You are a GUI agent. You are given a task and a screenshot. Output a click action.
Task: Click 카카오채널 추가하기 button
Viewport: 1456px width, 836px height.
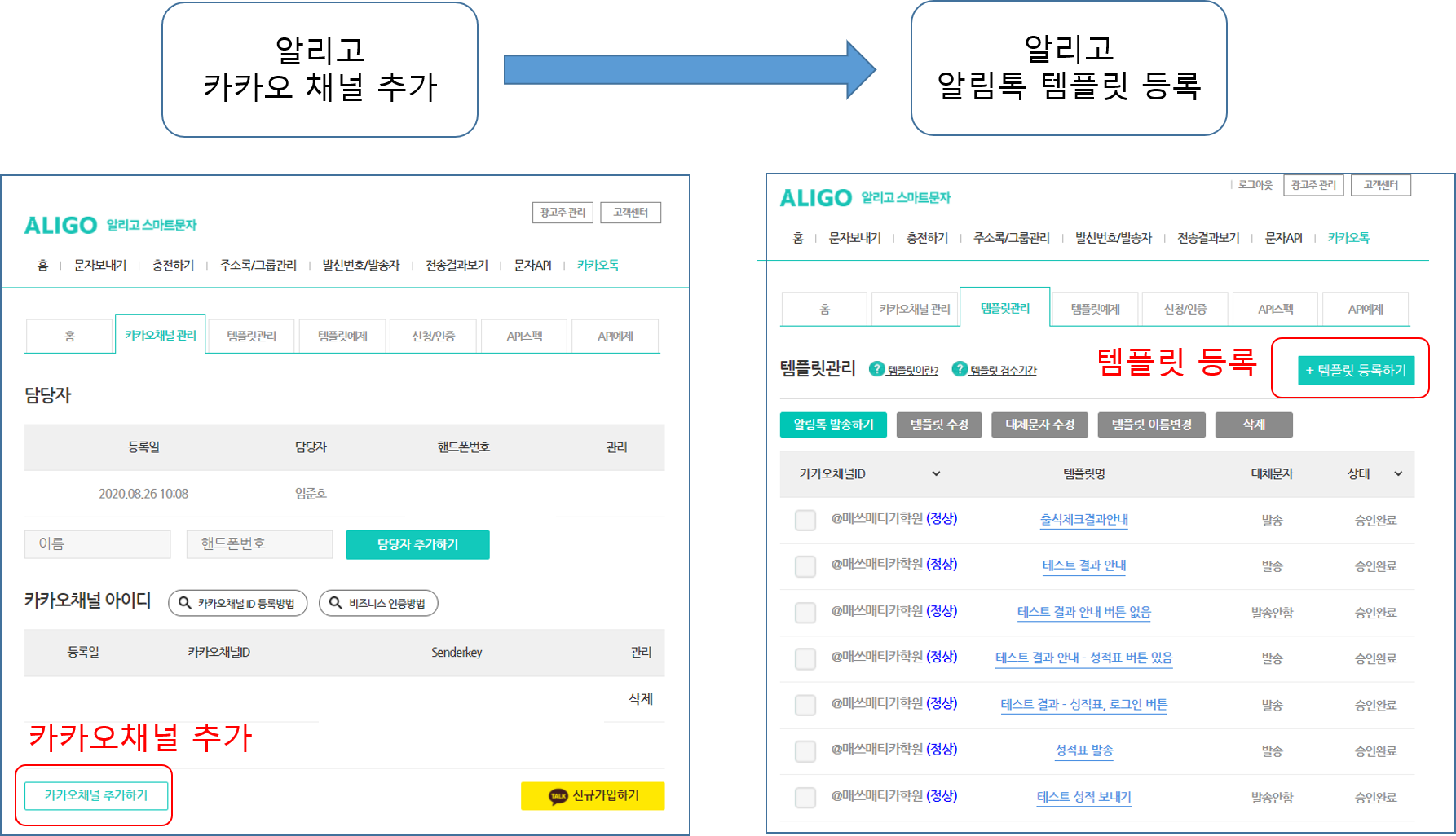coord(96,795)
